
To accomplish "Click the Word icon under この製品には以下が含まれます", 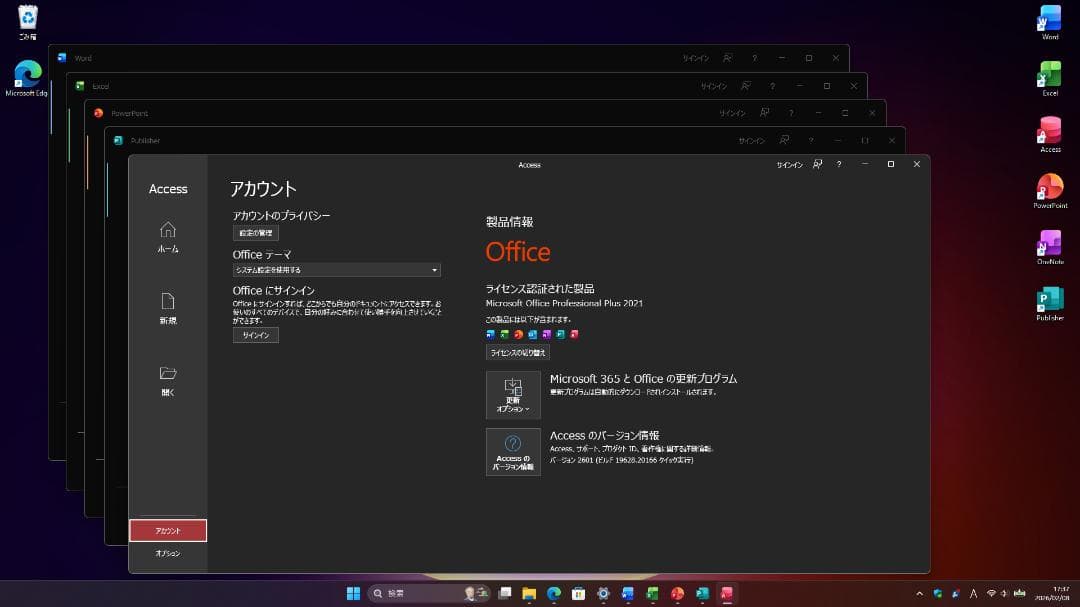I will 489,334.
